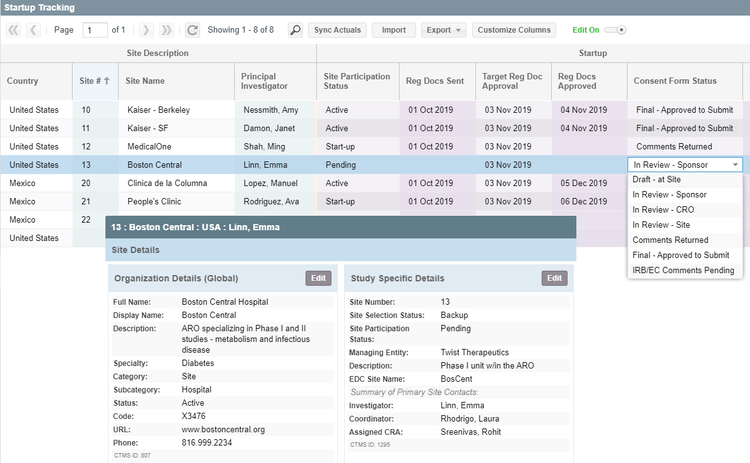Select Comments Returned dropdown option
This screenshot has height=463, width=750.
pyautogui.click(x=685, y=240)
